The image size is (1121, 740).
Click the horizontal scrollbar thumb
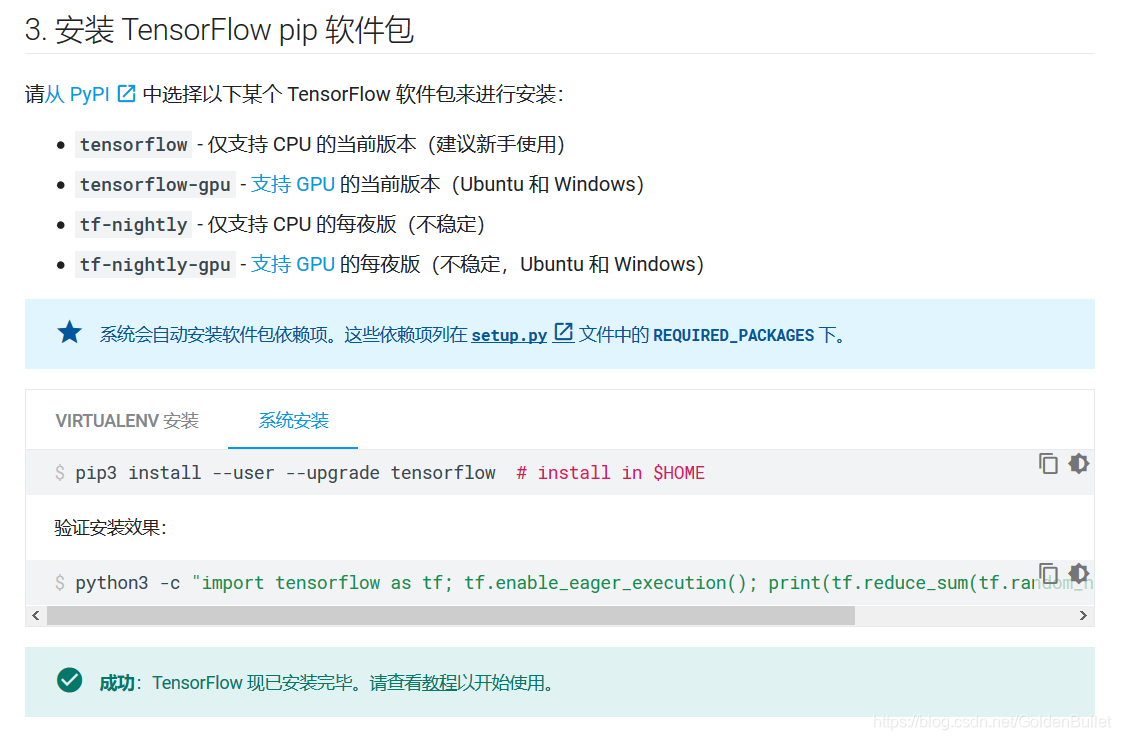451,616
